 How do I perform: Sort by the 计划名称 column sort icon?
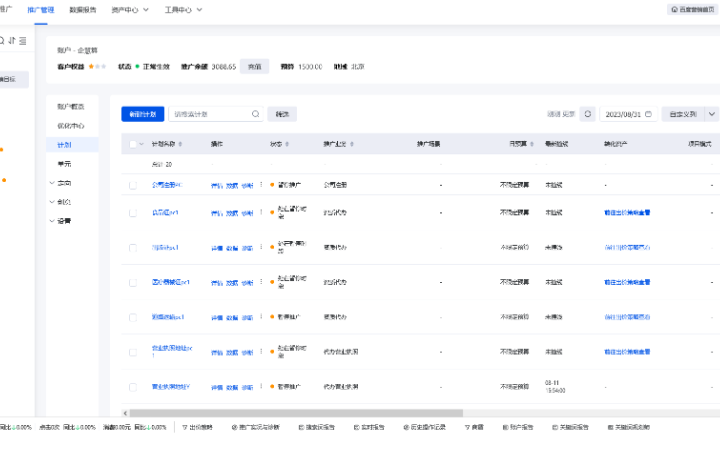[x=180, y=144]
